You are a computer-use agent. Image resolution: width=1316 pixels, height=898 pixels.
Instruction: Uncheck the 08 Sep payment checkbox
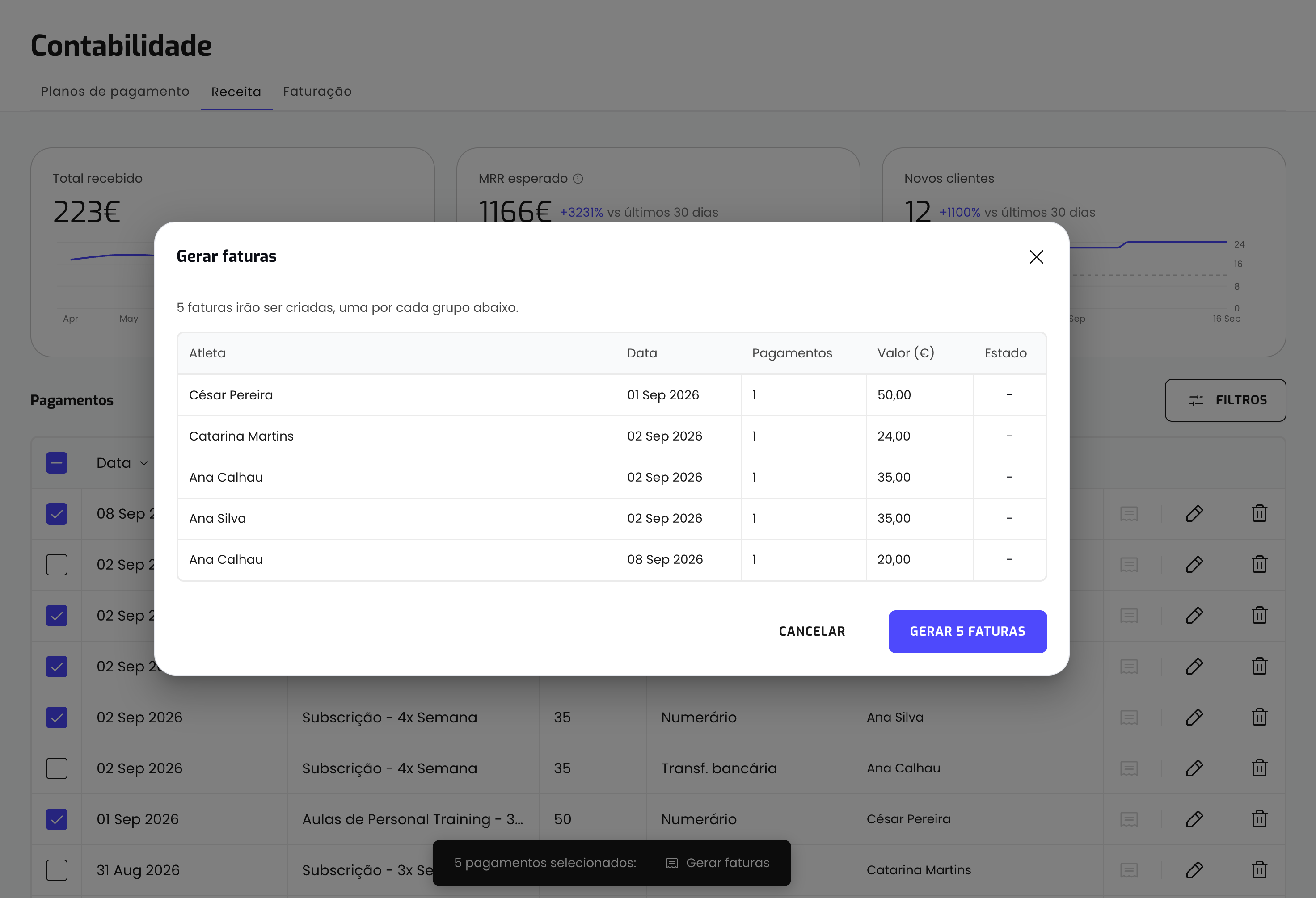coord(57,514)
